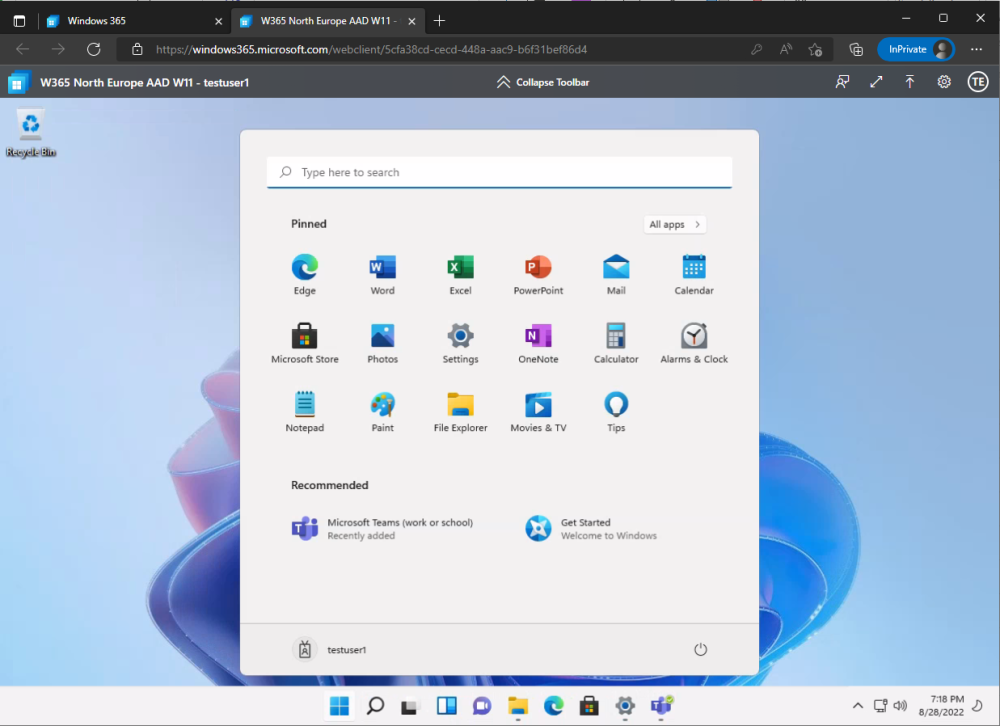Open Get Started recommended item
The height and width of the screenshot is (726, 1000).
591,529
